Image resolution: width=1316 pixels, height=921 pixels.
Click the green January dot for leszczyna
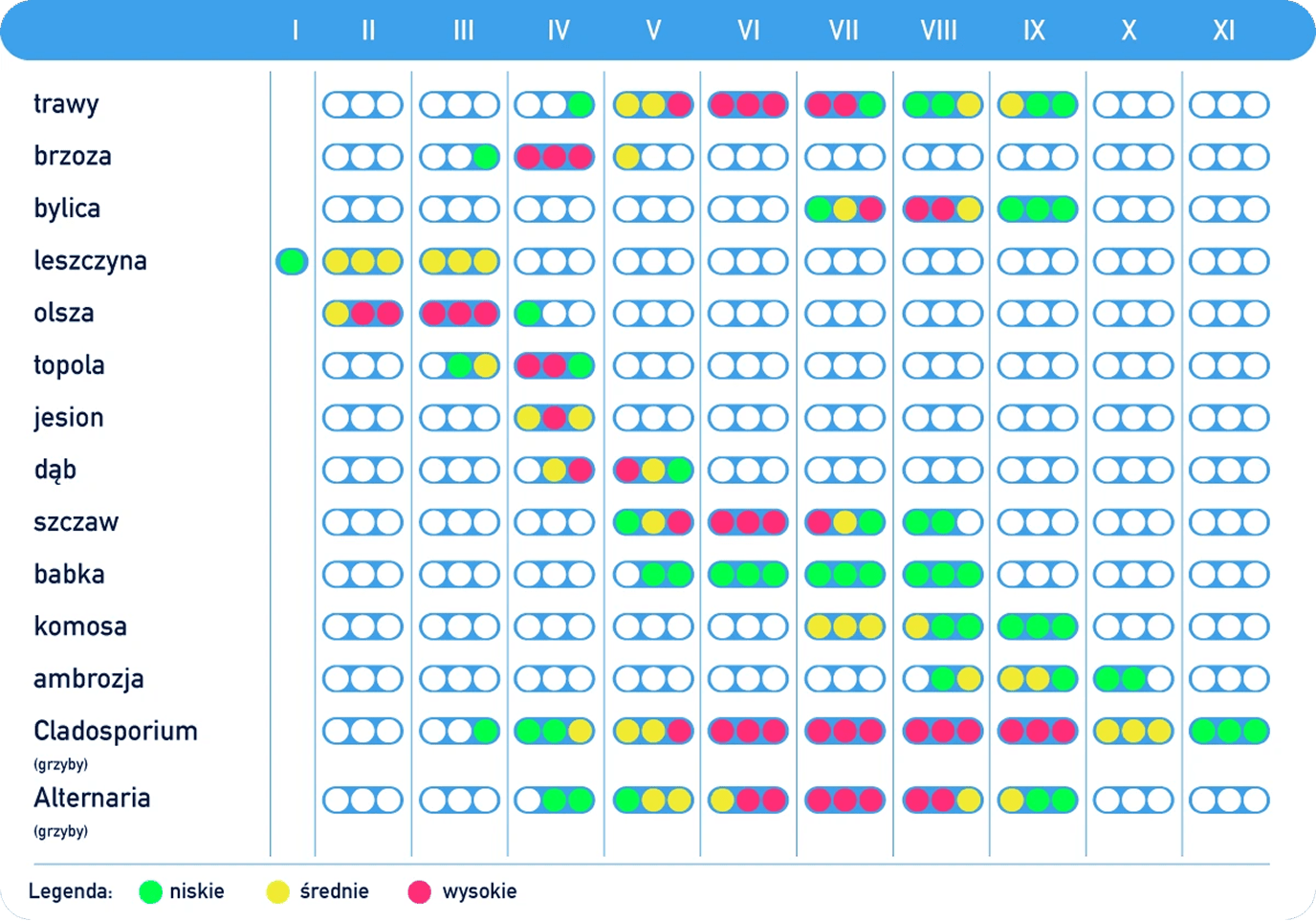292,261
